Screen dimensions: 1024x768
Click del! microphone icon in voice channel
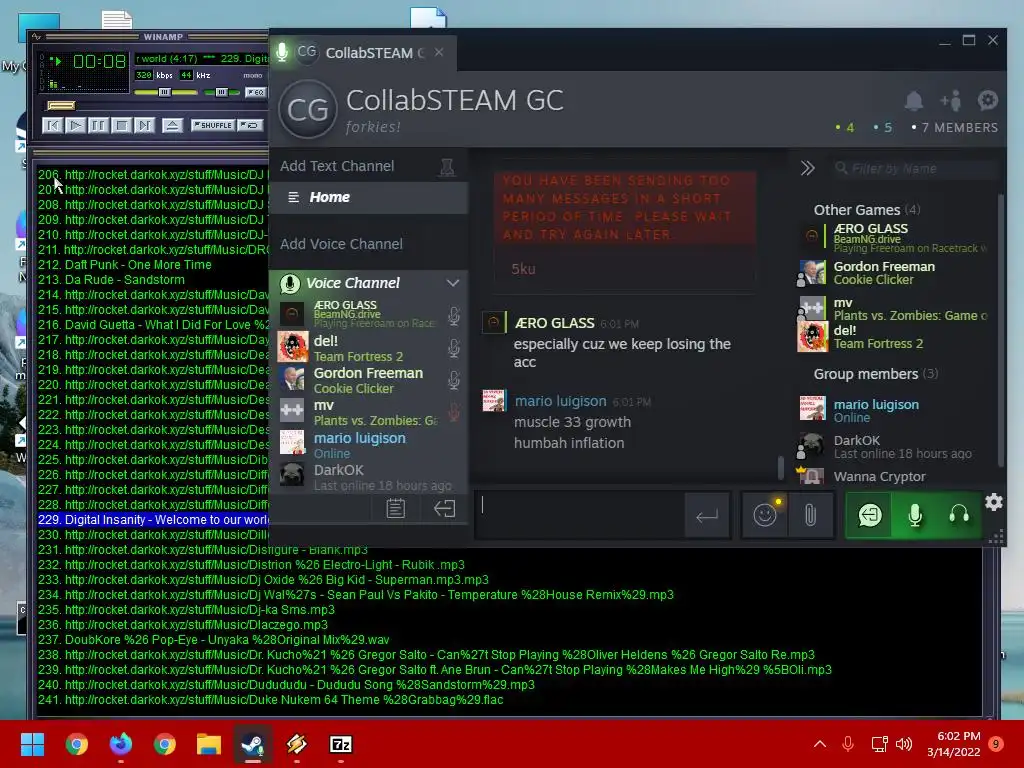454,347
